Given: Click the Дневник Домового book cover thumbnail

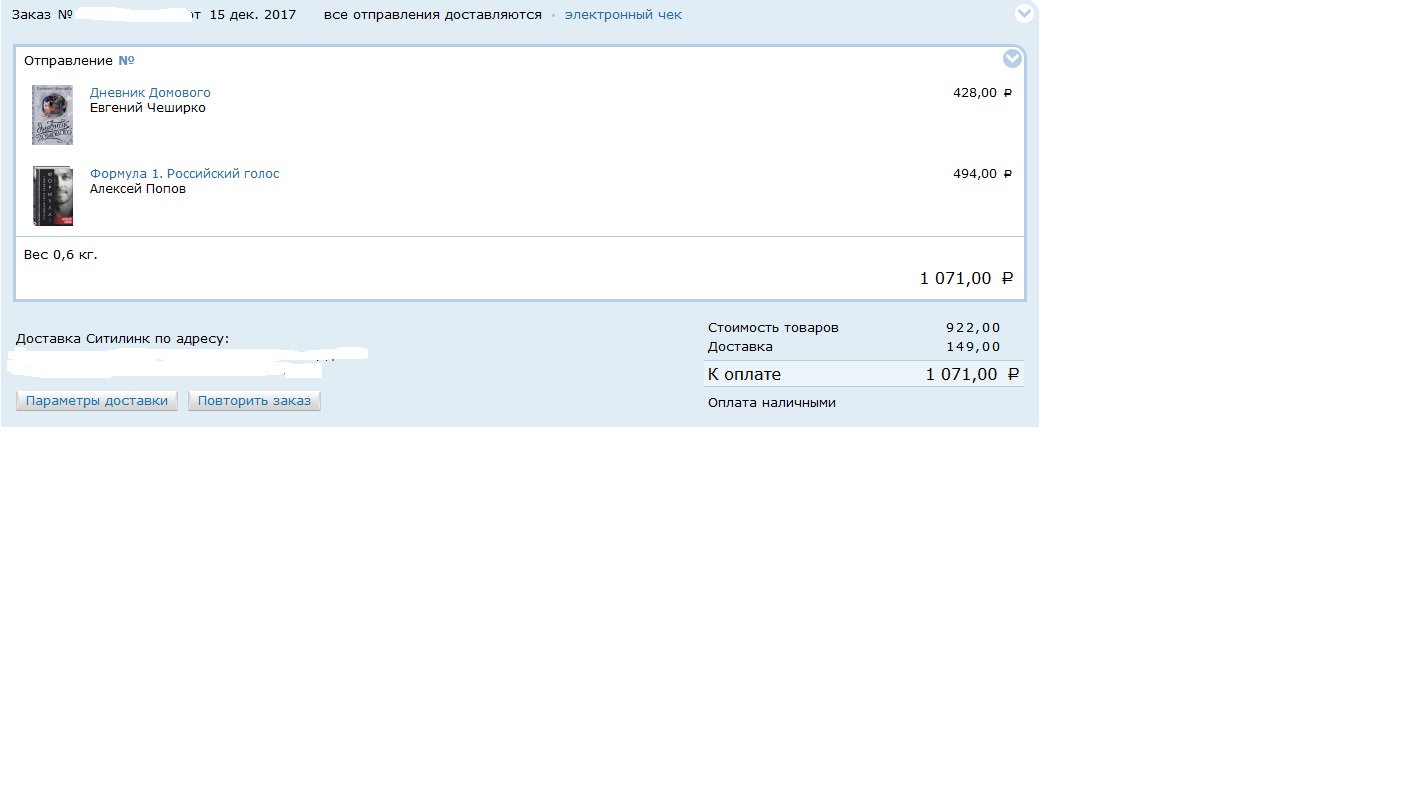Looking at the screenshot, I should tap(52, 115).
